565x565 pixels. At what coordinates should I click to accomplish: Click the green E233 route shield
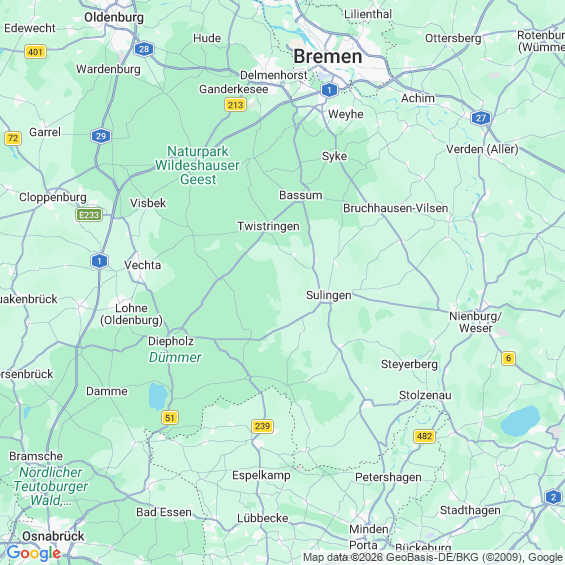click(89, 215)
